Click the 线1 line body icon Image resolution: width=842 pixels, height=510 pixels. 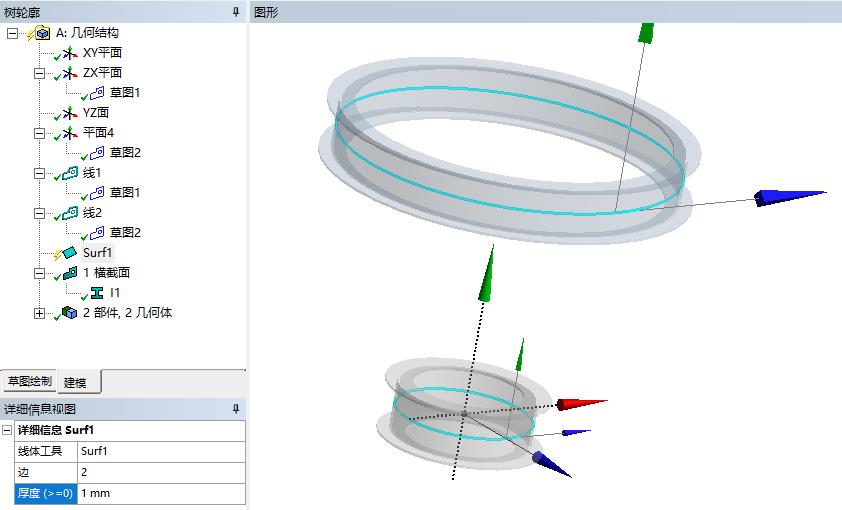pyautogui.click(x=69, y=173)
